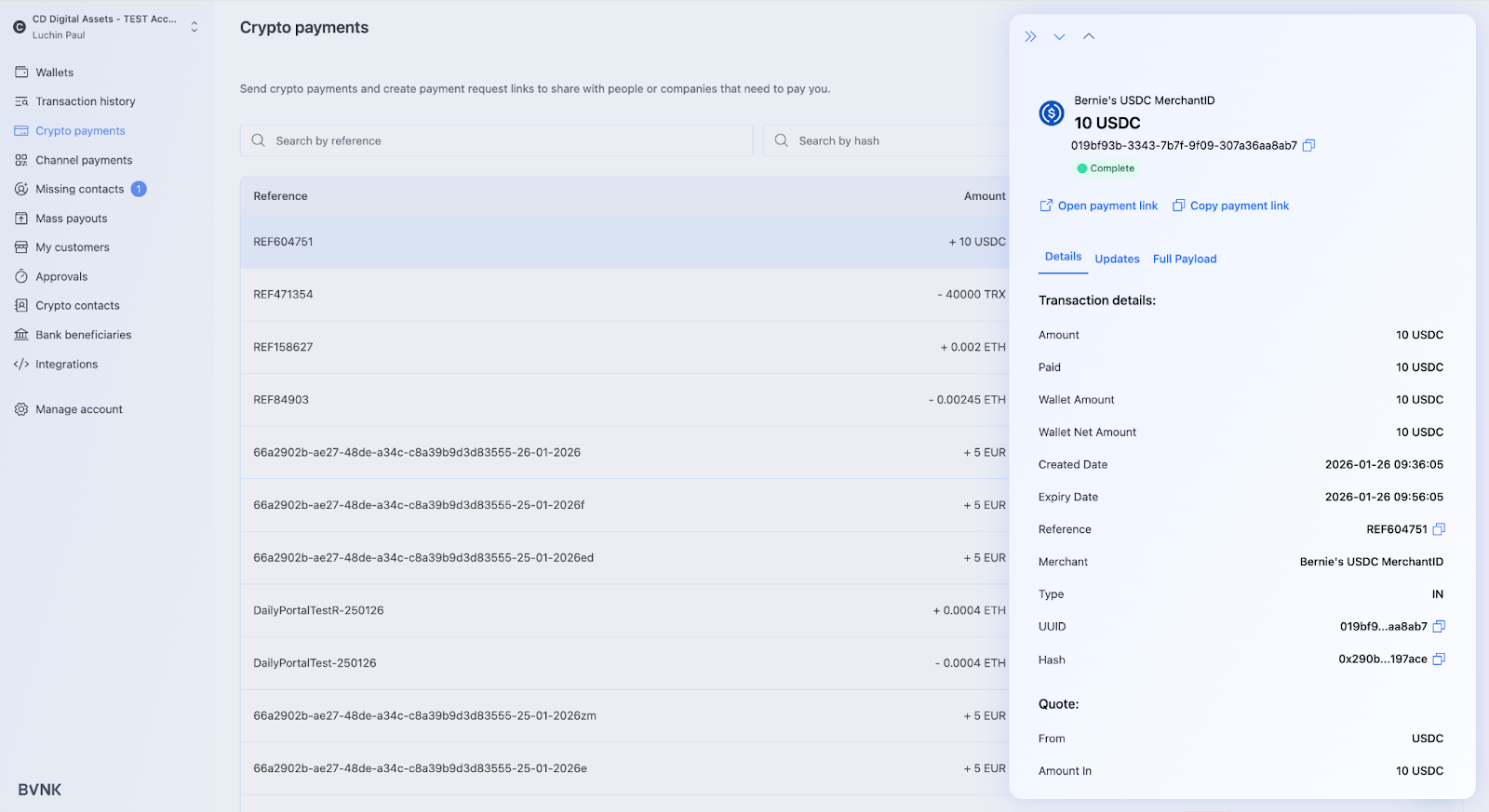
Task: Switch to the Full Payload tab
Action: click(x=1184, y=259)
